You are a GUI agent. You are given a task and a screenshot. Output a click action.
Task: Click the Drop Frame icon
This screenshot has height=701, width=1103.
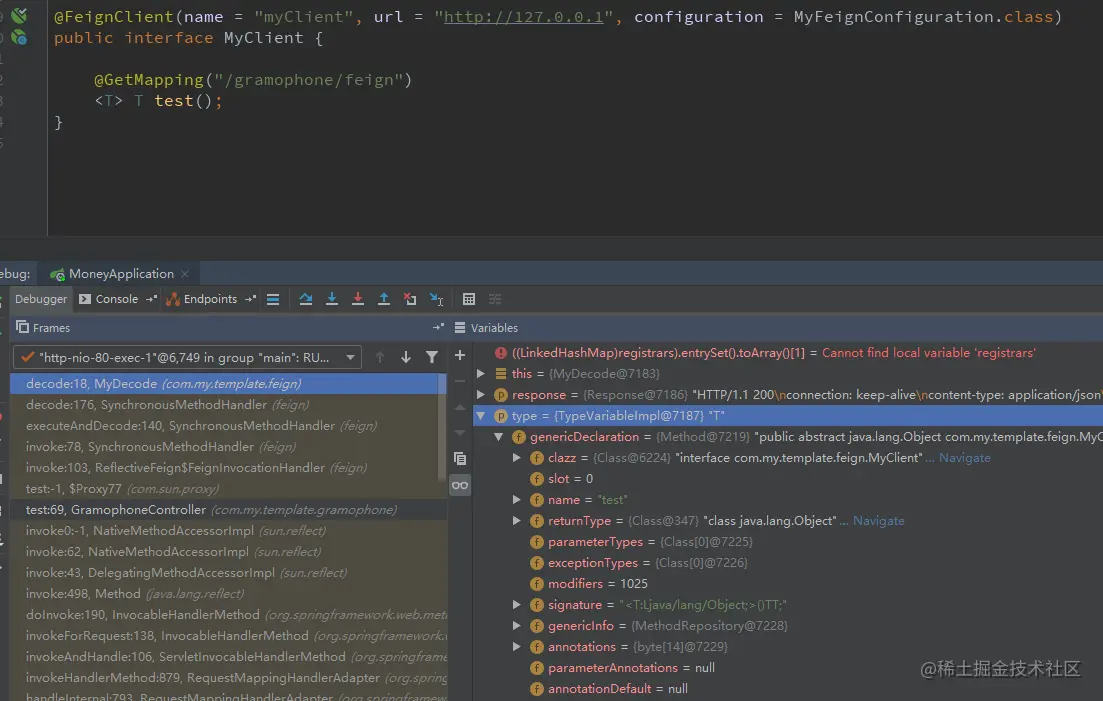(x=409, y=299)
